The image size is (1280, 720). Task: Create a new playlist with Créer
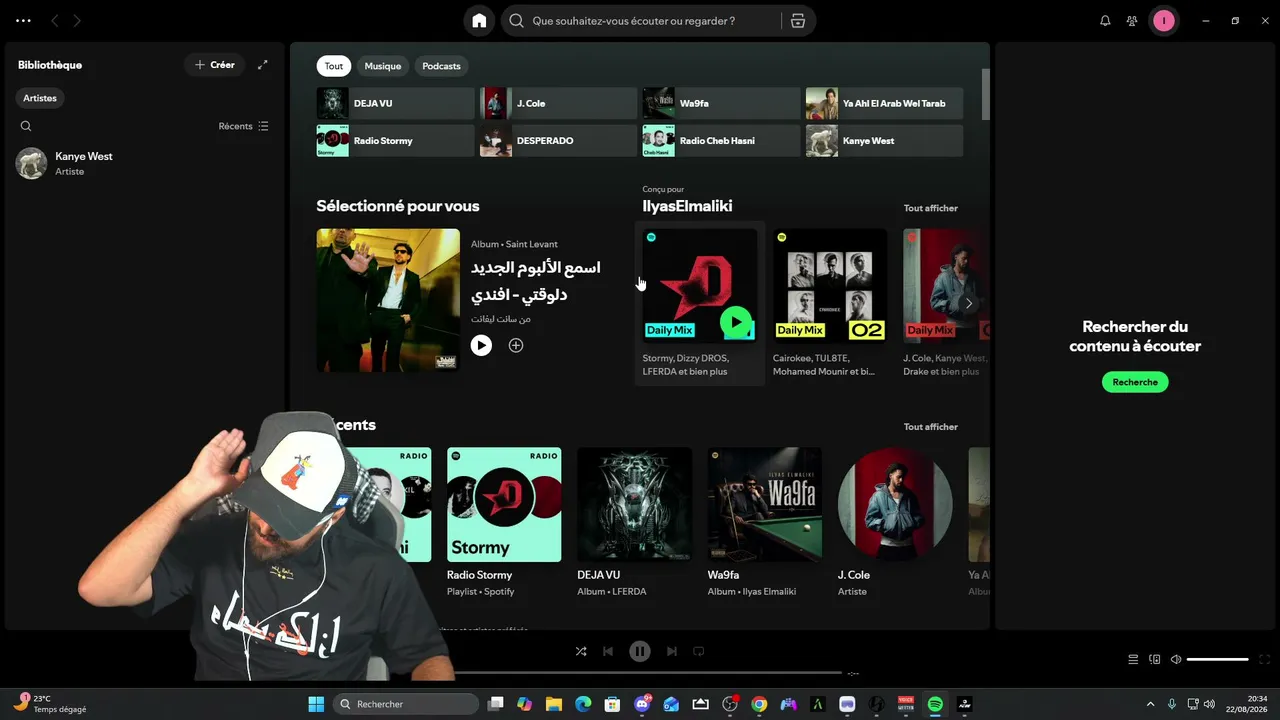(215, 65)
